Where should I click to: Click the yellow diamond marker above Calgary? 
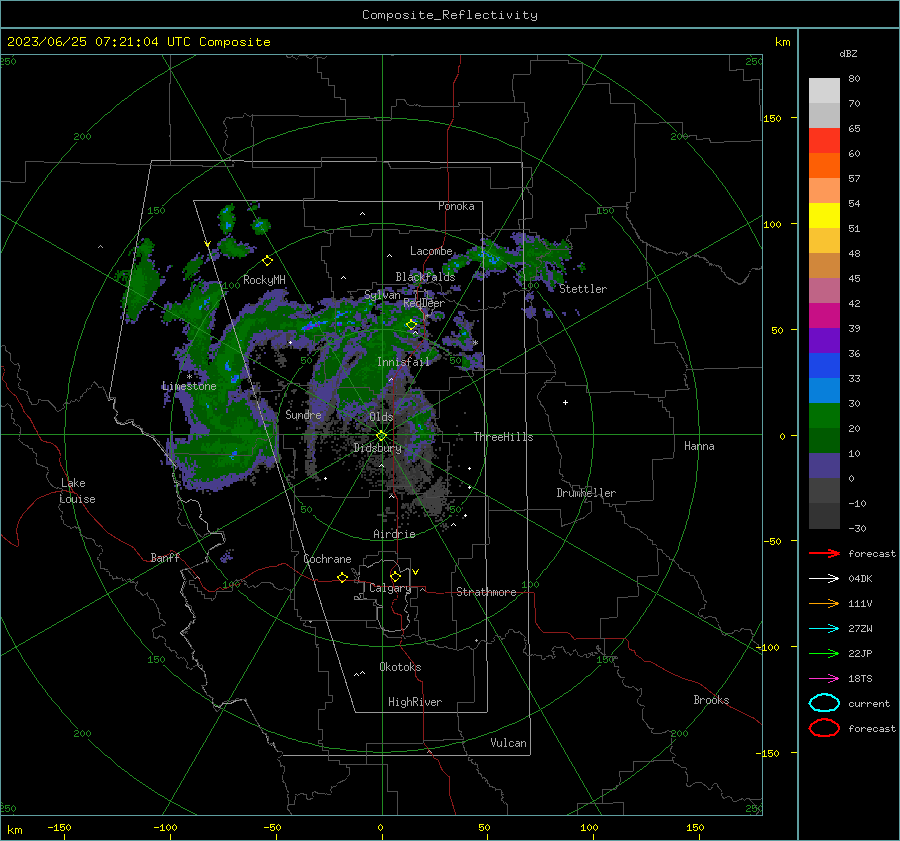point(395,576)
